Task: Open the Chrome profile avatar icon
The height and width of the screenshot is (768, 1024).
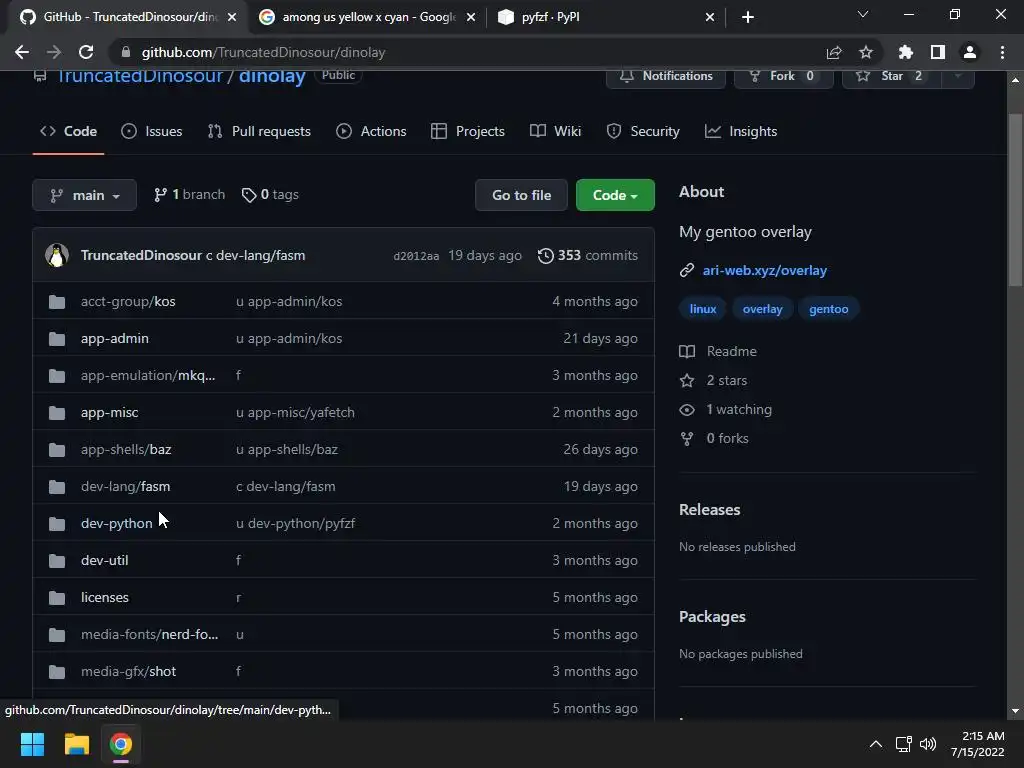Action: pyautogui.click(x=970, y=52)
